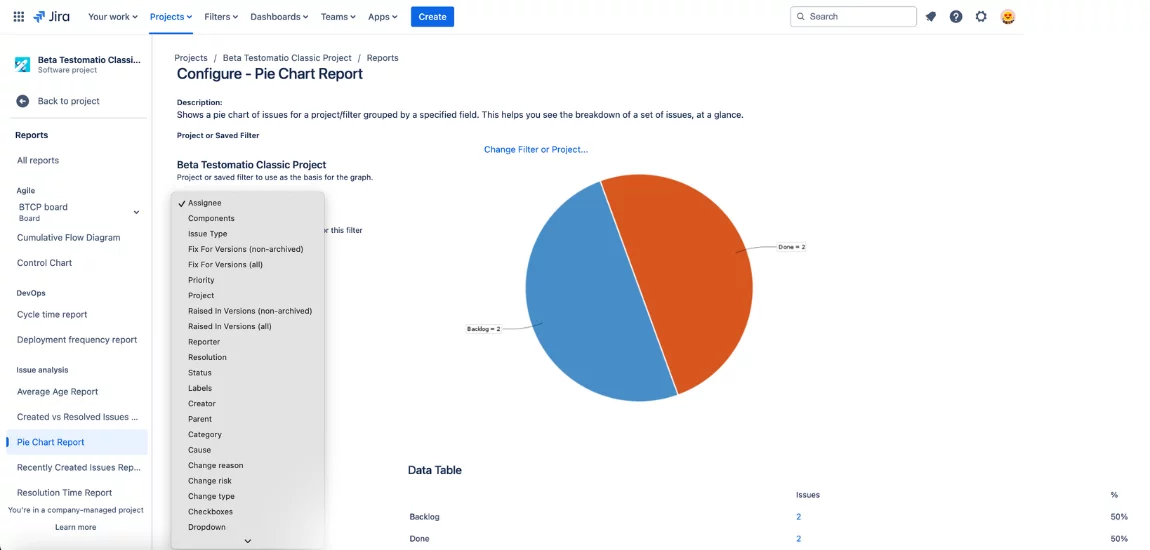The height and width of the screenshot is (550, 1150).
Task: Open the help question mark icon
Action: [x=956, y=16]
